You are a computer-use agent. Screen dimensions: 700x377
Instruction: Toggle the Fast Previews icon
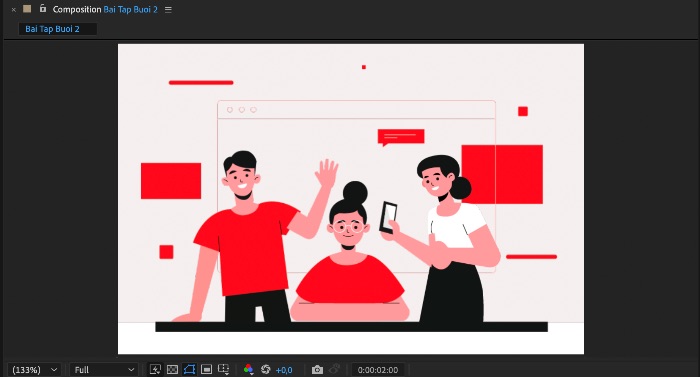click(155, 369)
